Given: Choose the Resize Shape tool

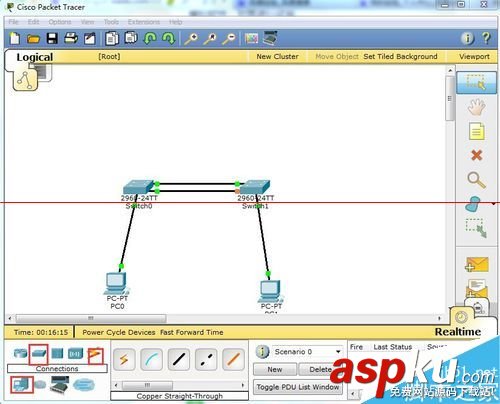Looking at the screenshot, I should [476, 228].
